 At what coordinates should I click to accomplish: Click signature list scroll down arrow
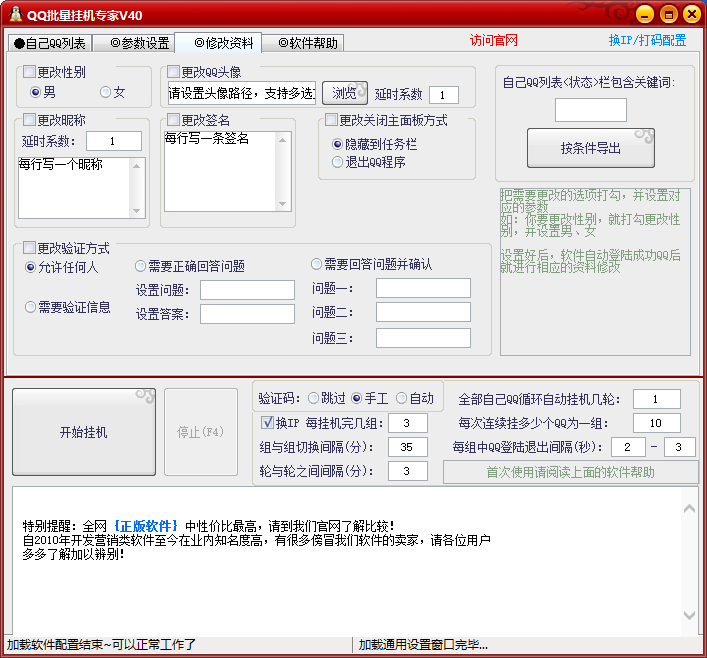(x=283, y=204)
